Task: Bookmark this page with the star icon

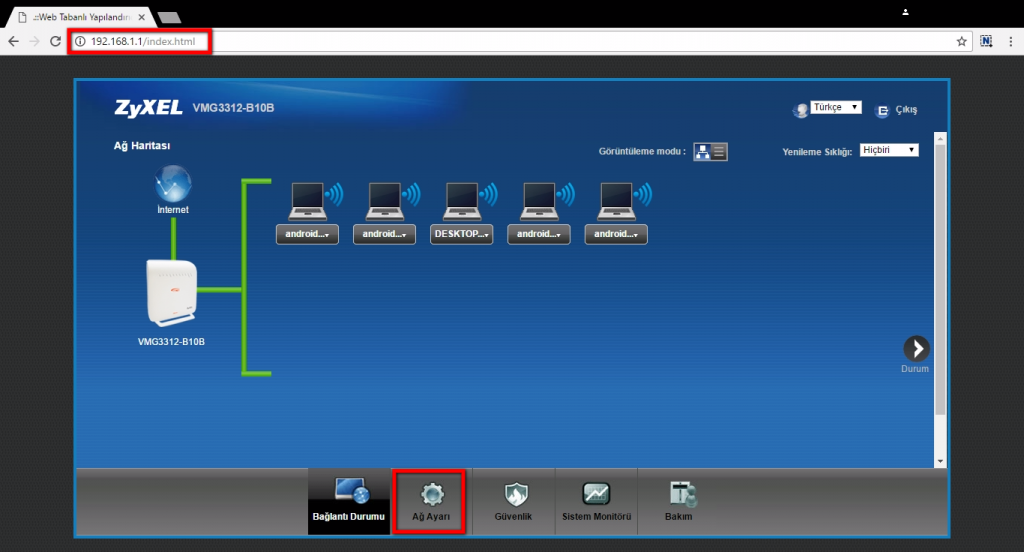Action: click(x=961, y=41)
